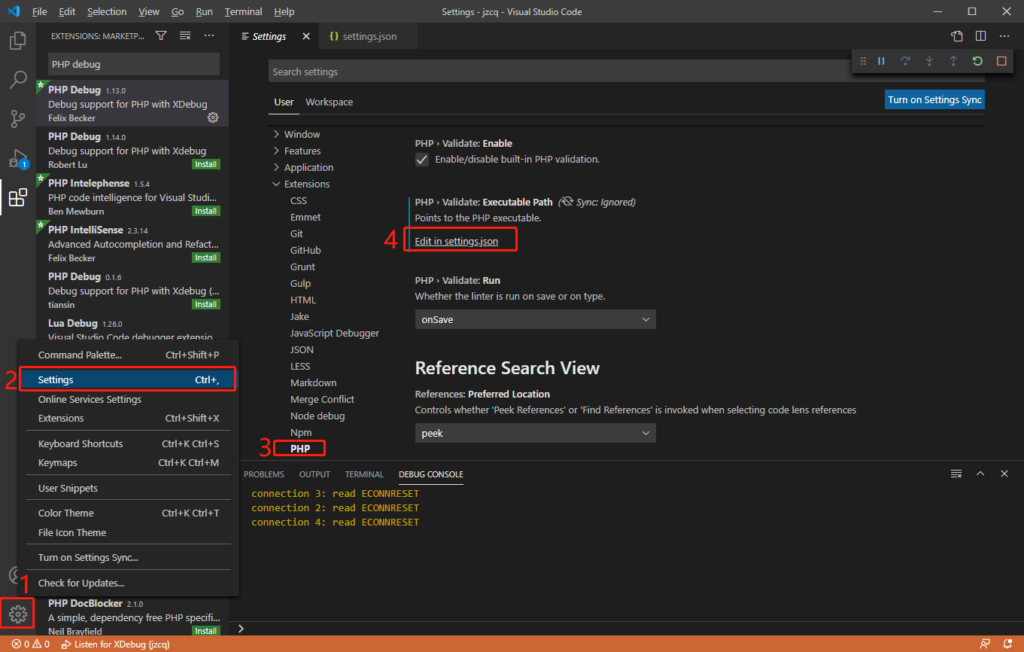
Task: Step over in debug toolbar
Action: [905, 61]
